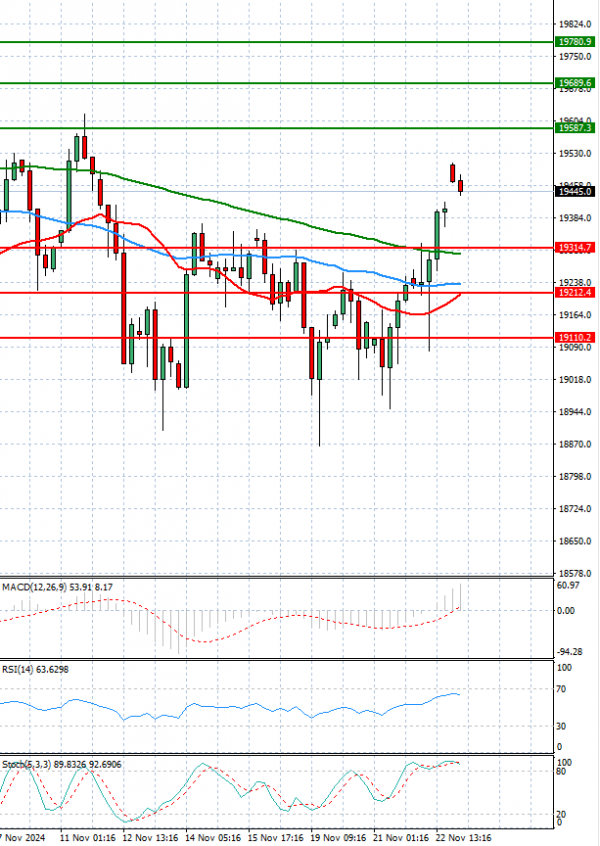Click the MACD scale value 60.97
Image resolution: width=600 pixels, height=846 pixels.
(x=568, y=585)
